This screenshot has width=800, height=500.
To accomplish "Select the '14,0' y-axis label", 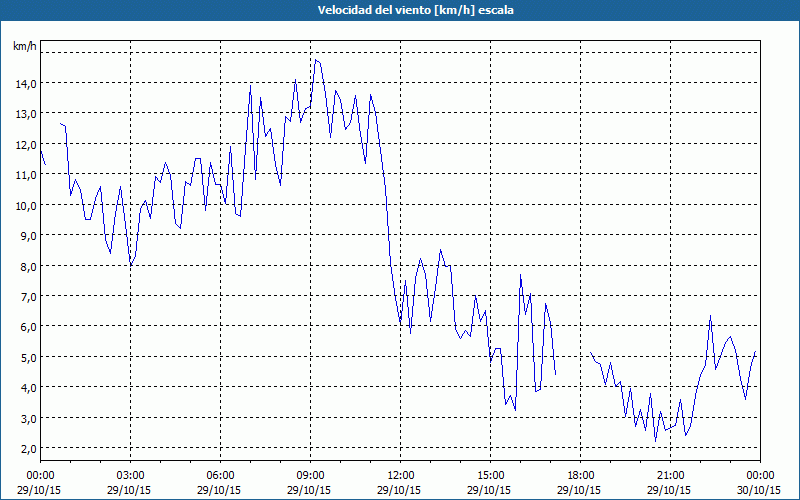I will coord(25,83).
